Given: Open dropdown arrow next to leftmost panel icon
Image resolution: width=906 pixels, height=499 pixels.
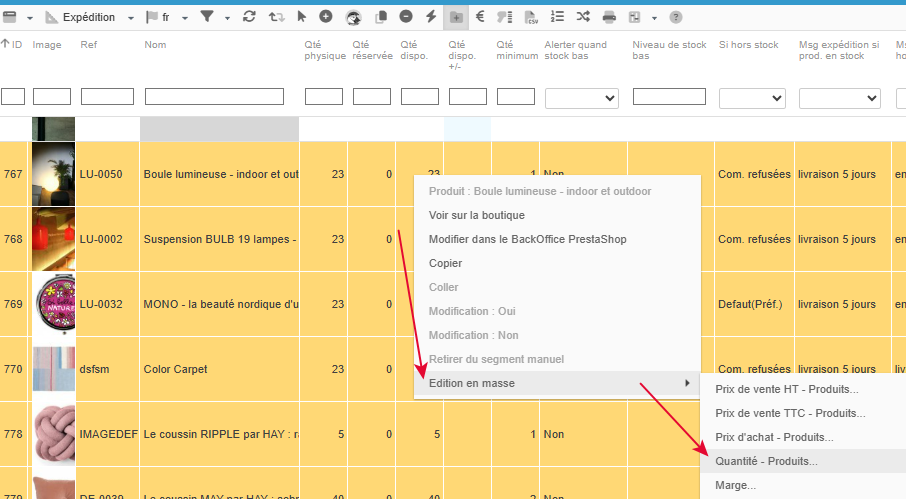Looking at the screenshot, I should (x=29, y=18).
